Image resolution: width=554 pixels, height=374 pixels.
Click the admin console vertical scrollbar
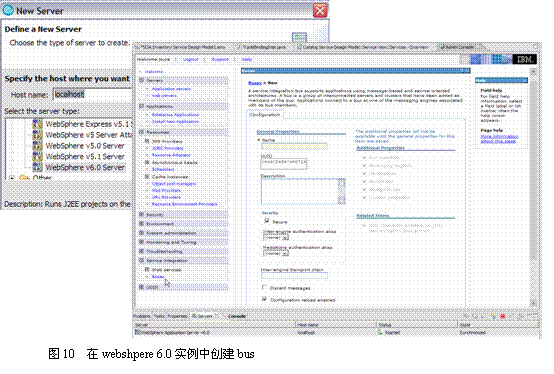coord(533,187)
